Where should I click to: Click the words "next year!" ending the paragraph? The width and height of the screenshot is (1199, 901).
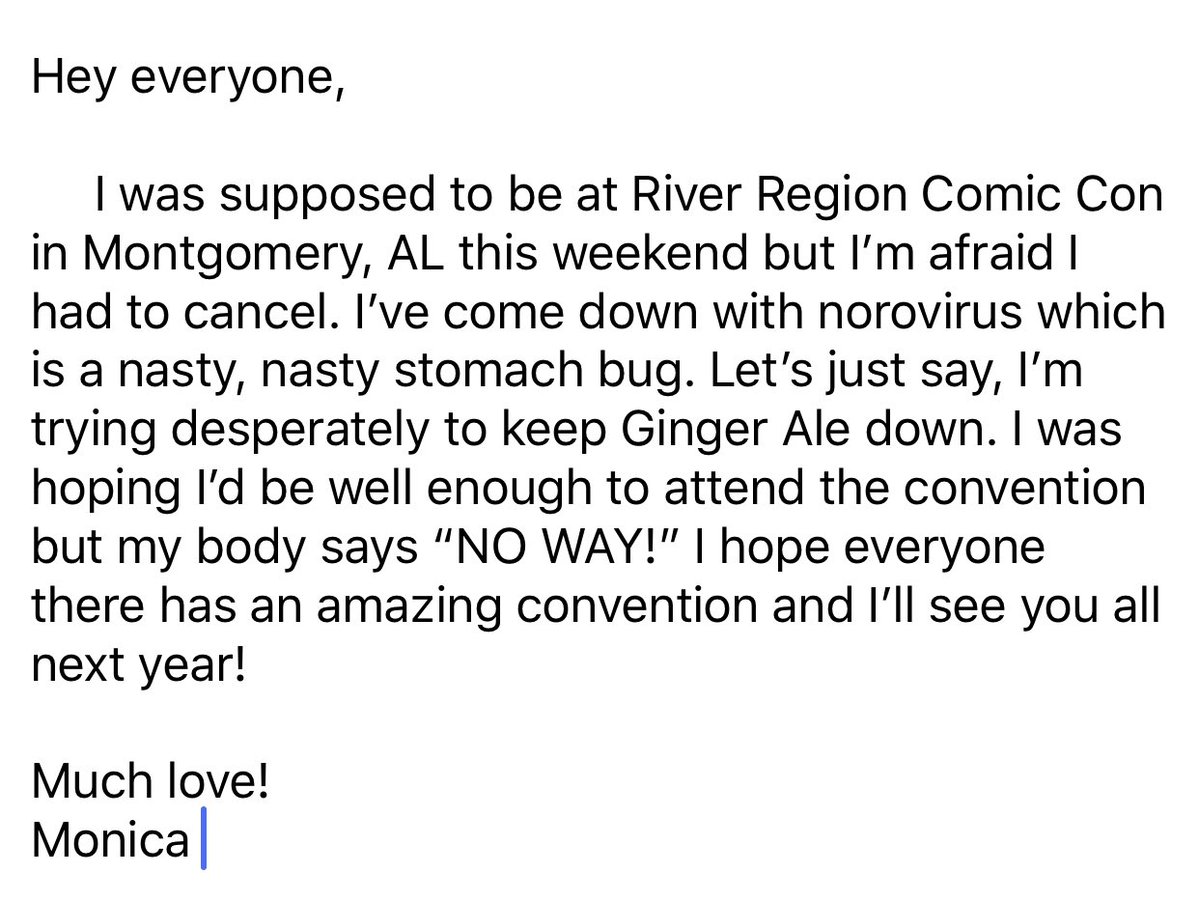(x=139, y=665)
